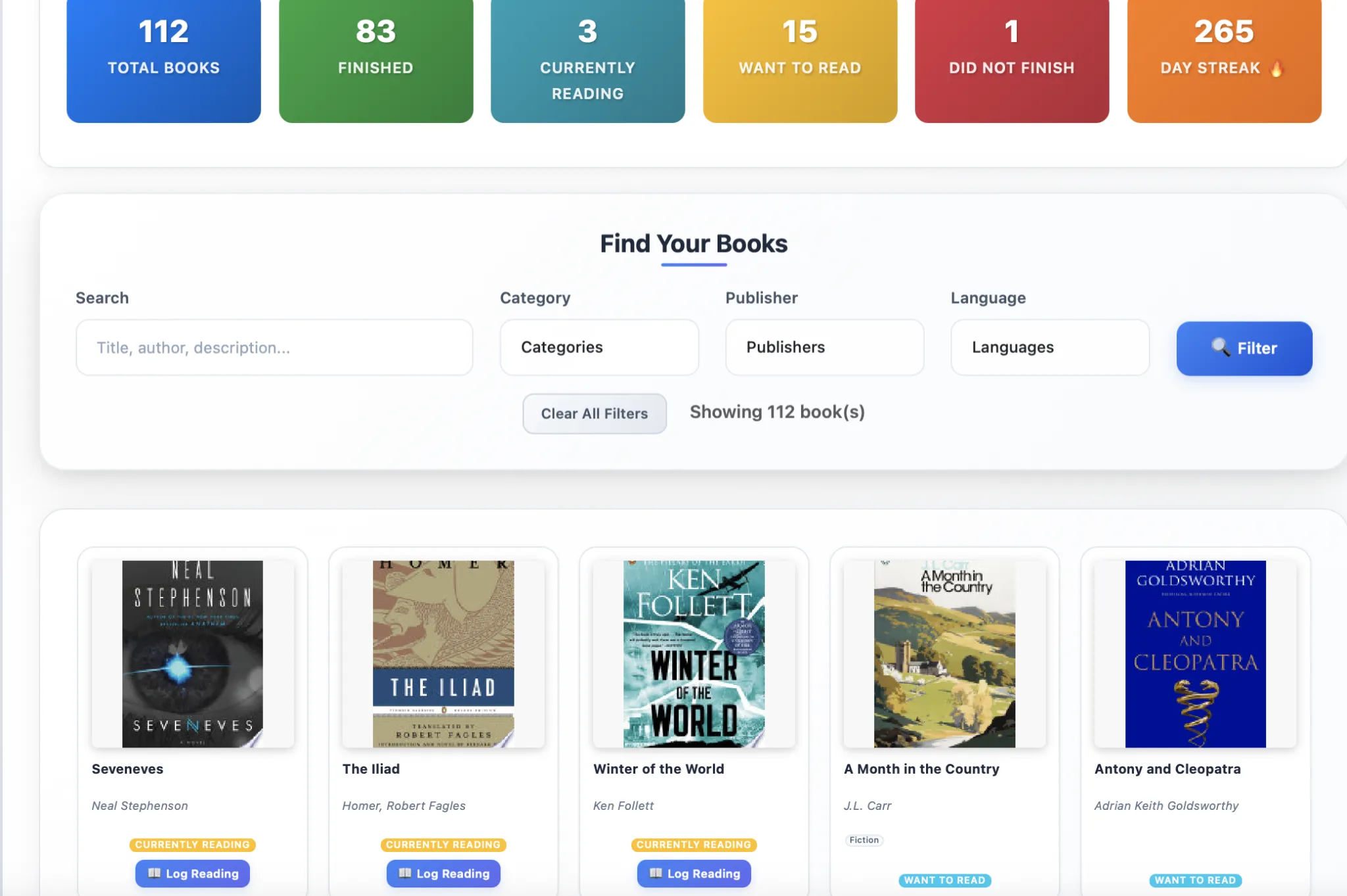Open the Categories dropdown
Viewport: 1347px width, 896px height.
pyautogui.click(x=599, y=347)
